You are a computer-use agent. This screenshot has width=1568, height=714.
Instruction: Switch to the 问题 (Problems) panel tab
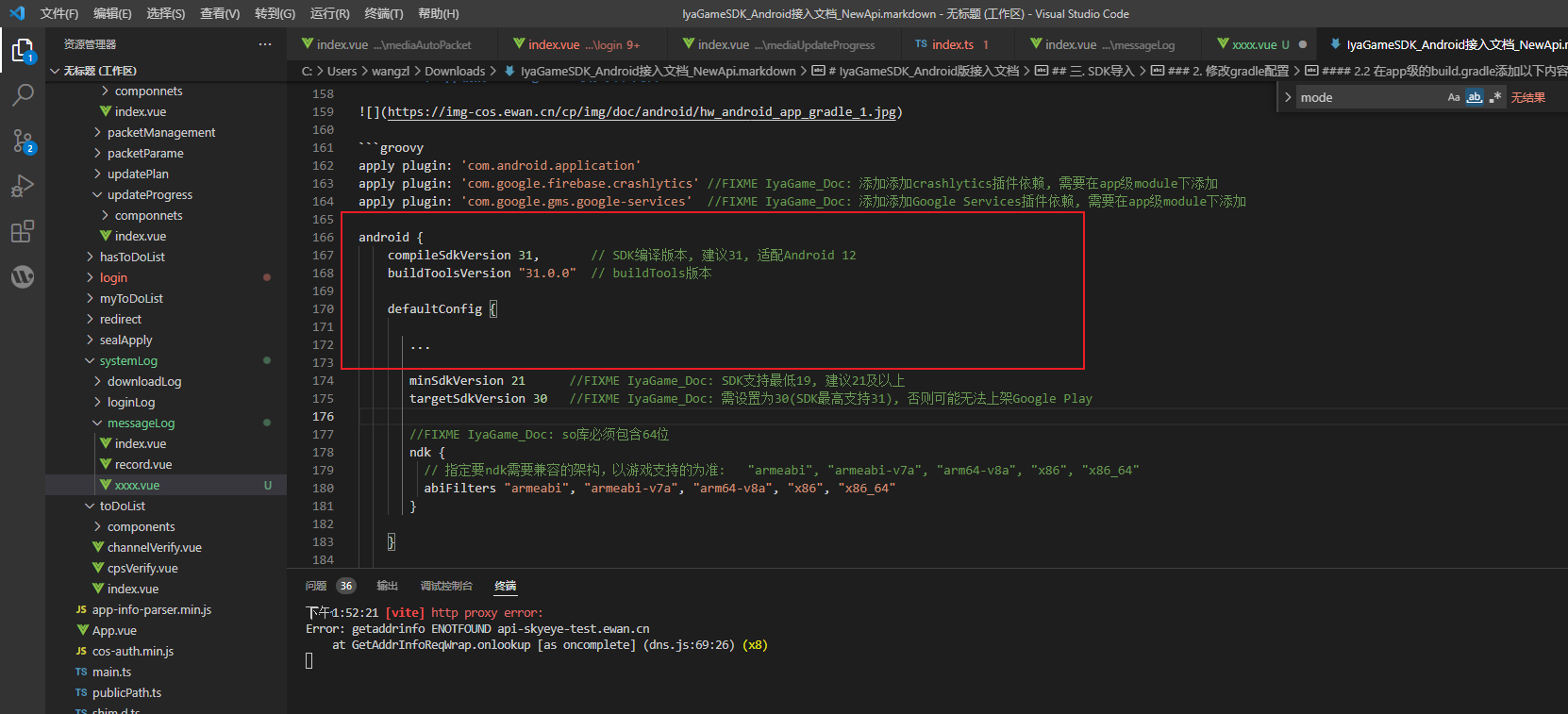point(316,586)
